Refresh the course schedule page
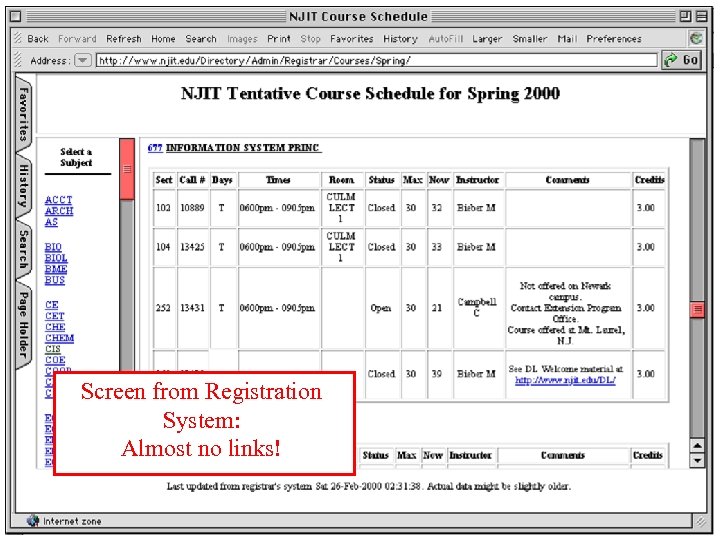Image resolution: width=720 pixels, height=540 pixels. (124, 39)
